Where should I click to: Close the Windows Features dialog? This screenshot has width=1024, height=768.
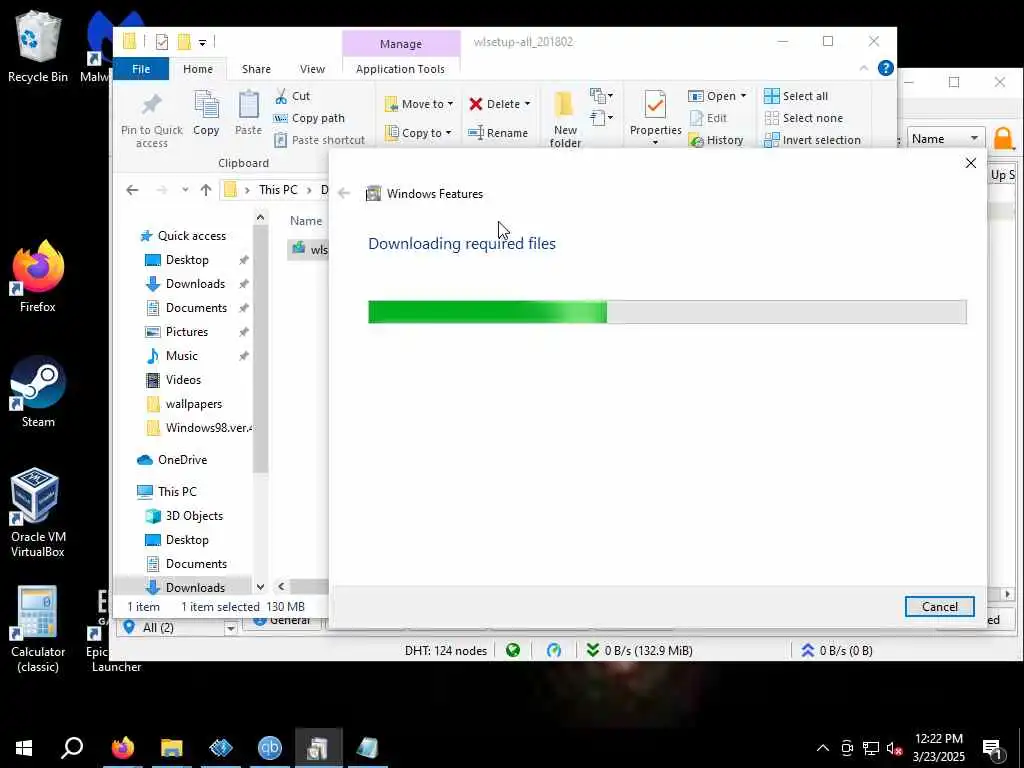point(970,163)
